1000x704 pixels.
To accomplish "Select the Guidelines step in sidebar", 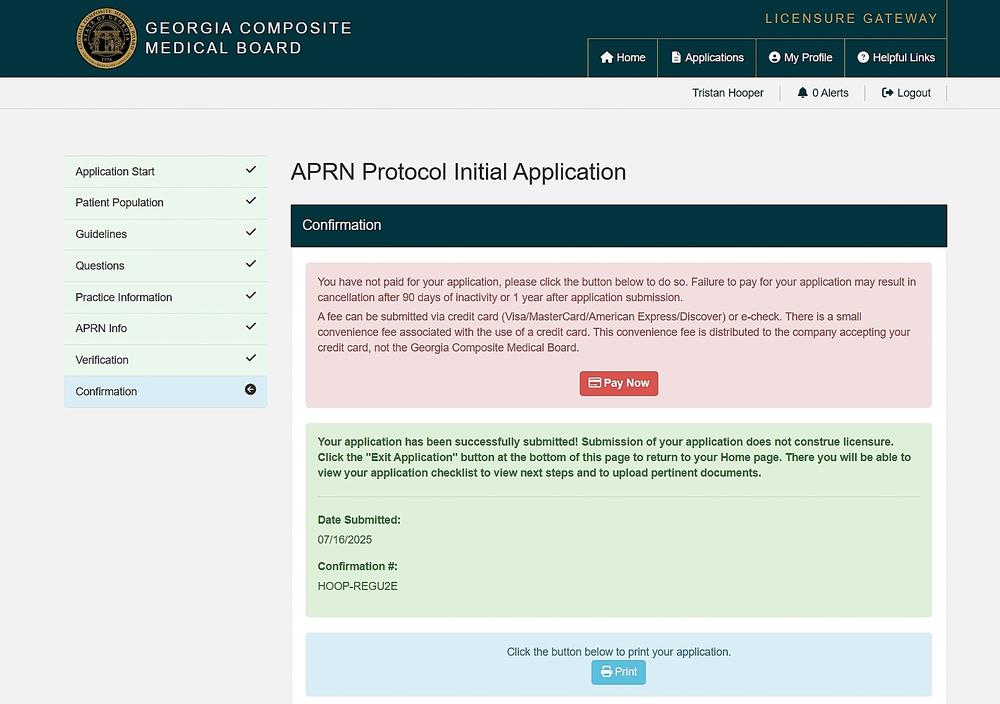I will (101, 234).
